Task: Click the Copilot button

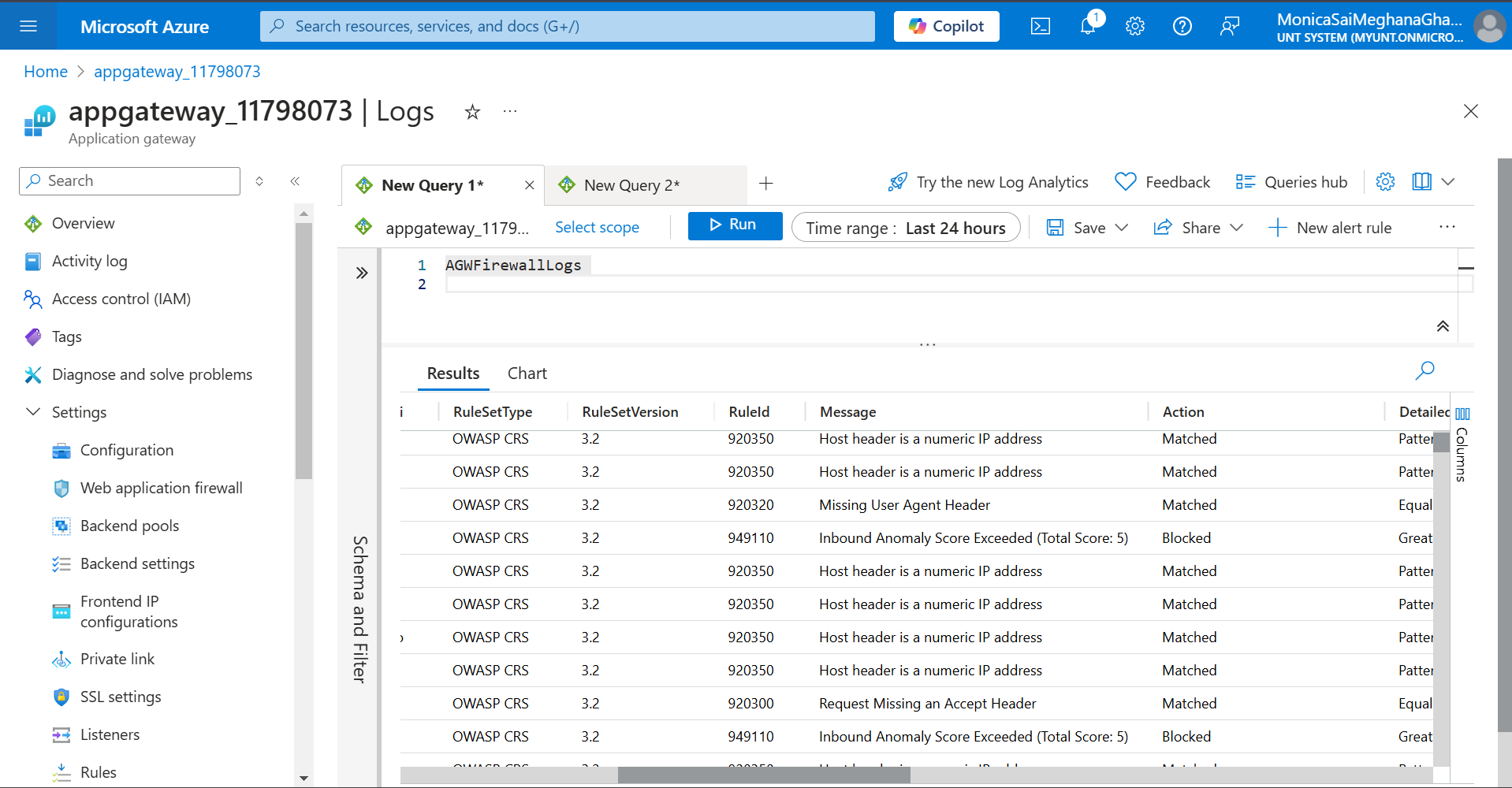Action: pos(946,26)
